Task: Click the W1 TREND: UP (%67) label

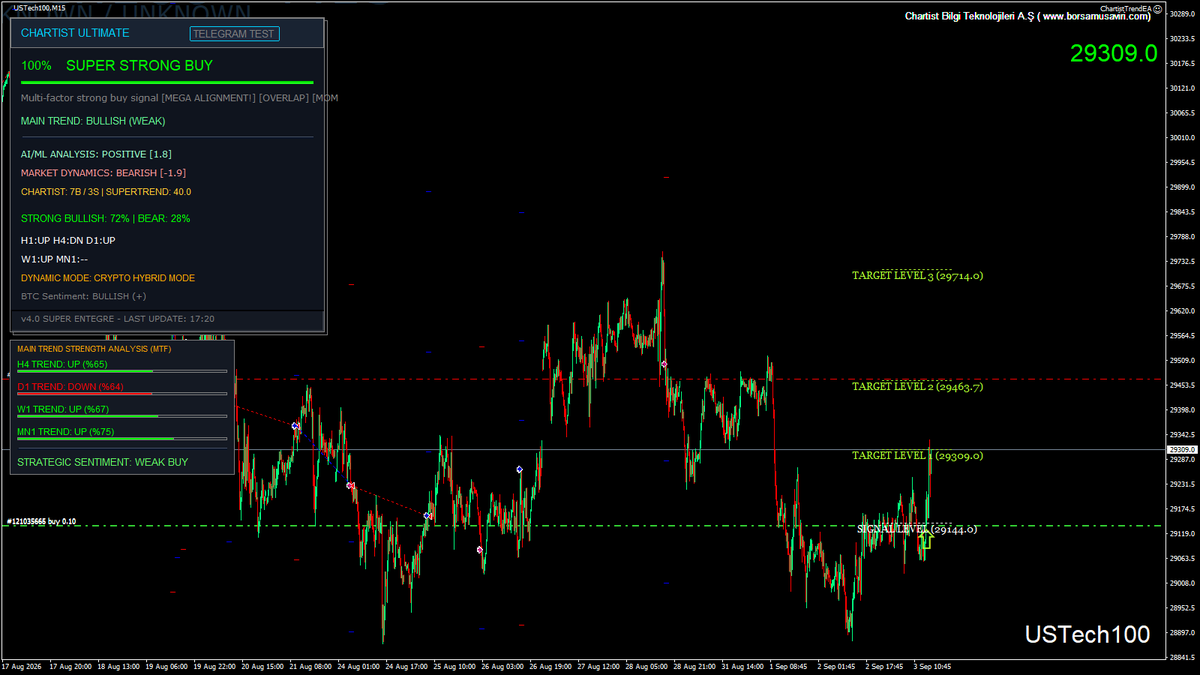Action: coord(63,409)
